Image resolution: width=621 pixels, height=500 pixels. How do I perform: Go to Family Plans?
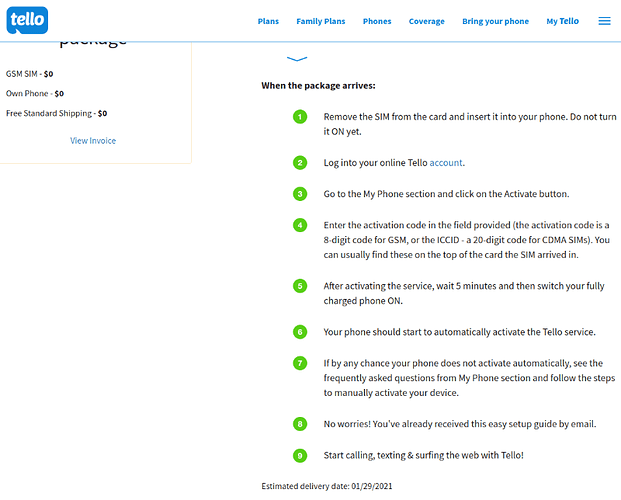(321, 21)
